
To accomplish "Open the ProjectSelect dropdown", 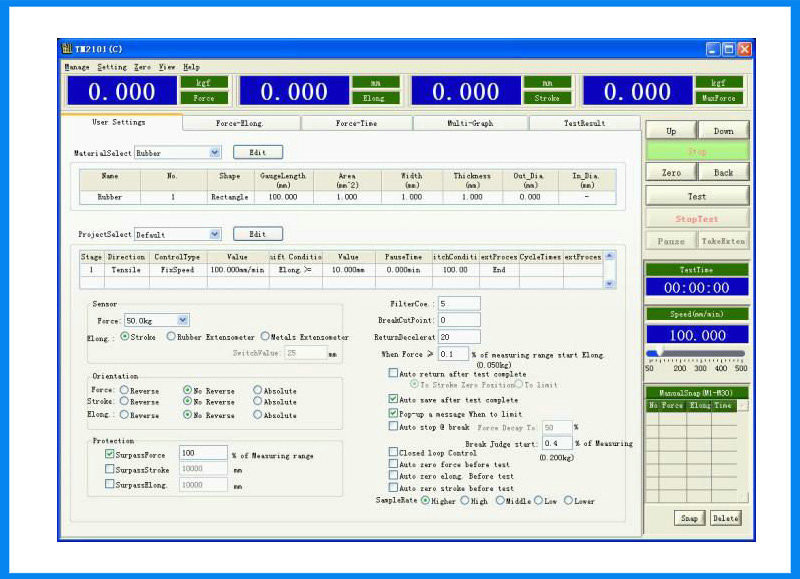I will point(215,234).
